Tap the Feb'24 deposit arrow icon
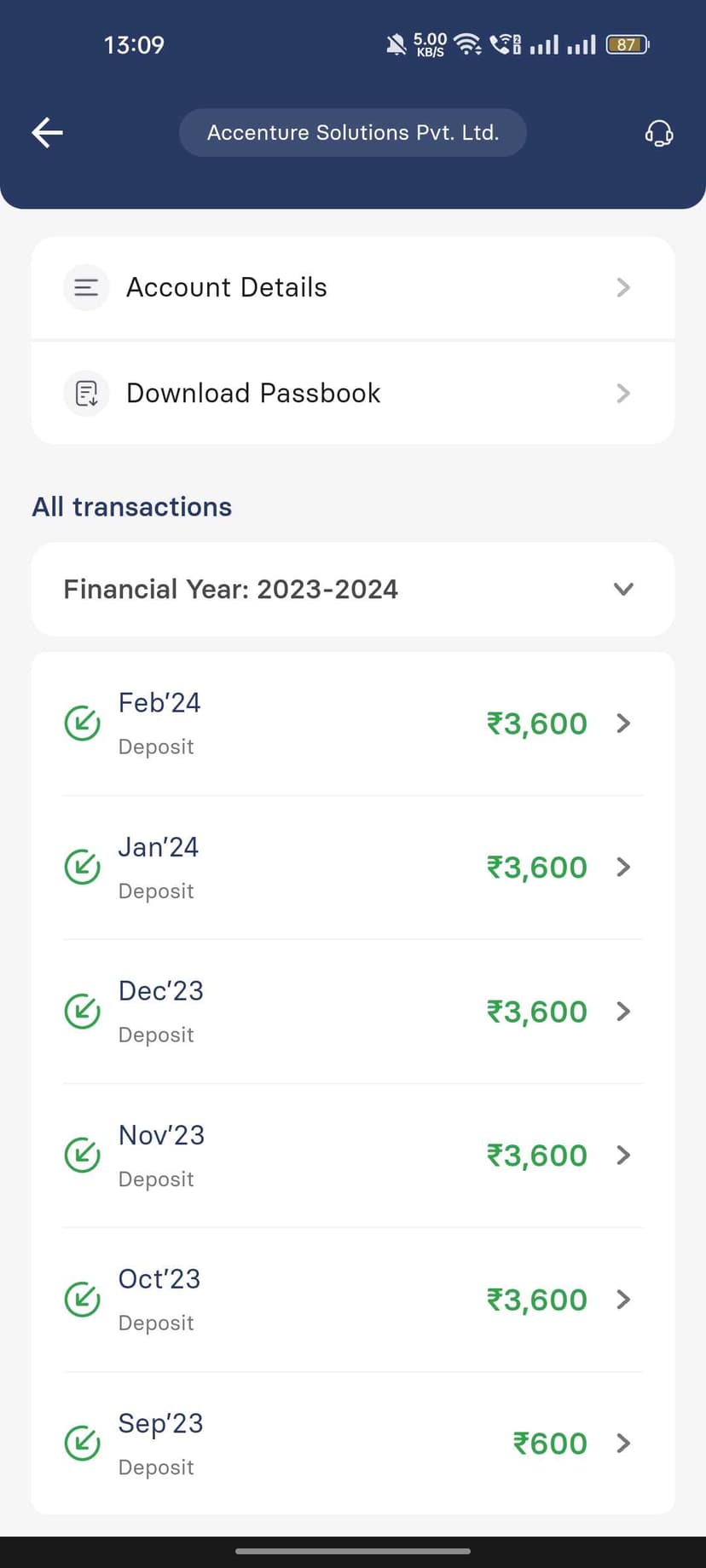Viewport: 706px width, 1568px height. (83, 723)
